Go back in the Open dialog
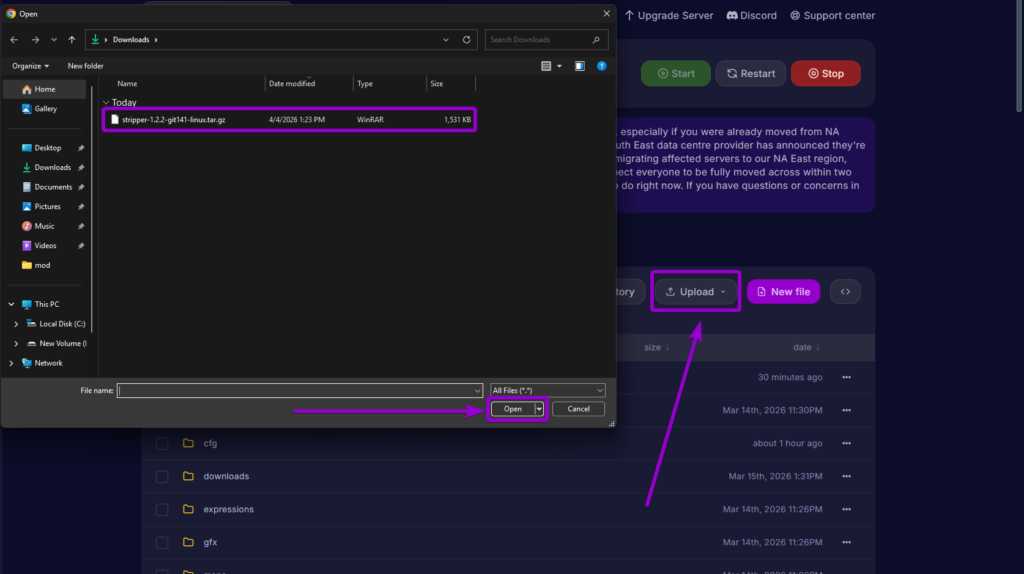The height and width of the screenshot is (574, 1024). (14, 40)
